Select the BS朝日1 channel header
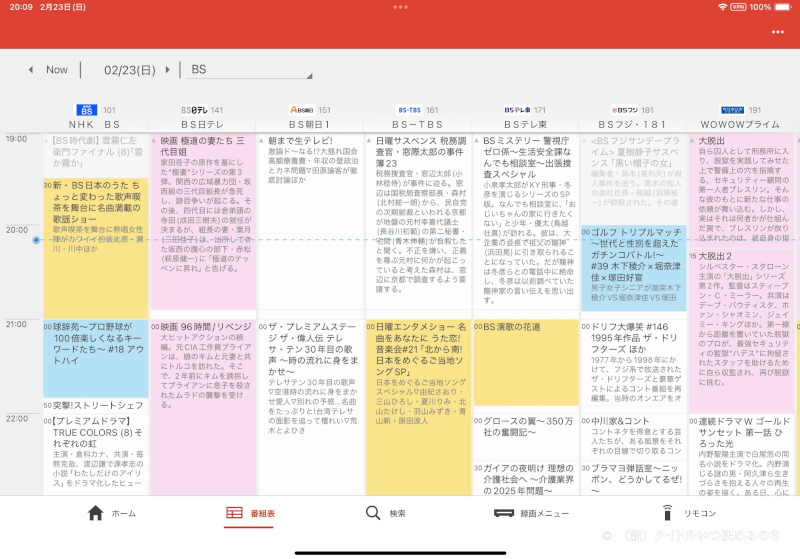This screenshot has width=800, height=559. pos(310,124)
